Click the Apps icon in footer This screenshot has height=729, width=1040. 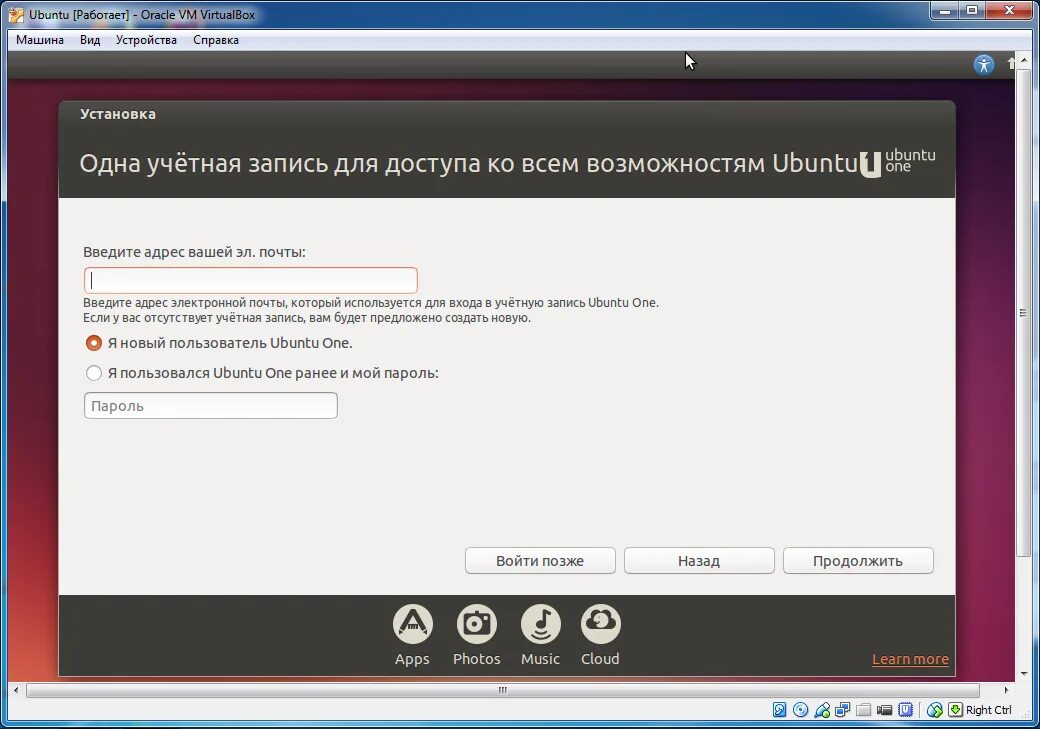click(x=413, y=624)
